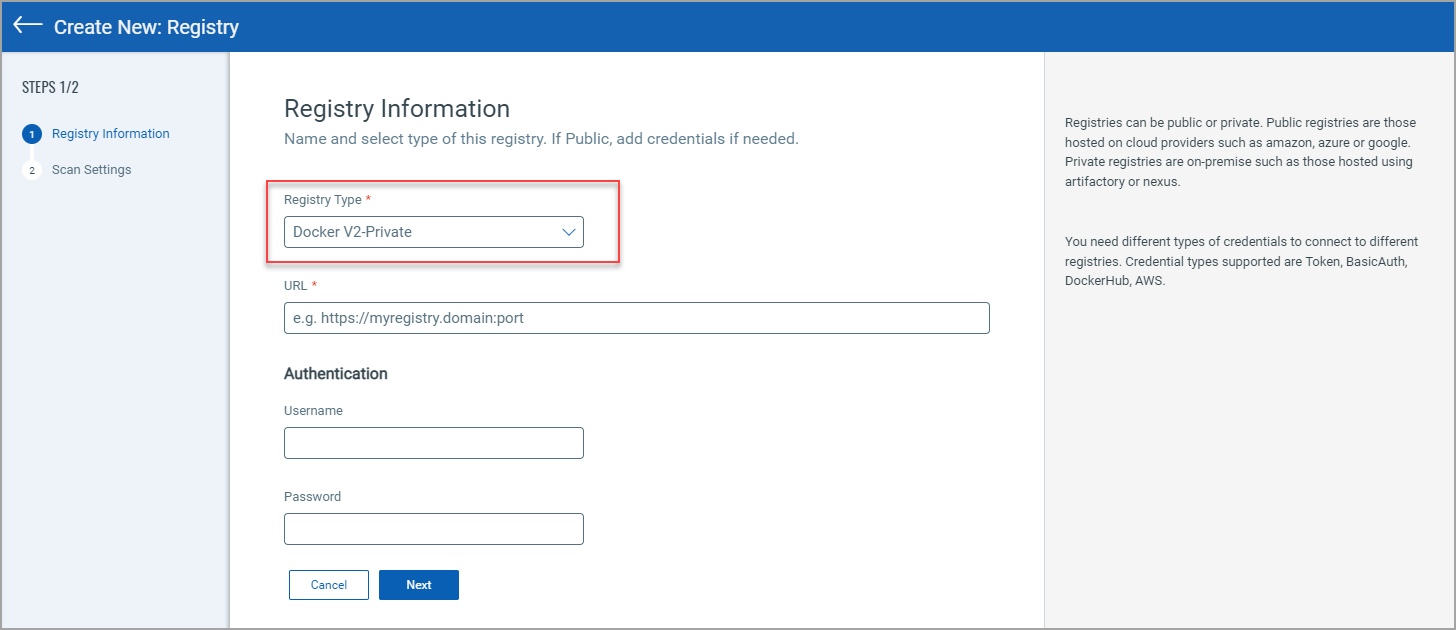Open the Registry Type dropdown
Screen dimensions: 1456x630
[x=434, y=232]
